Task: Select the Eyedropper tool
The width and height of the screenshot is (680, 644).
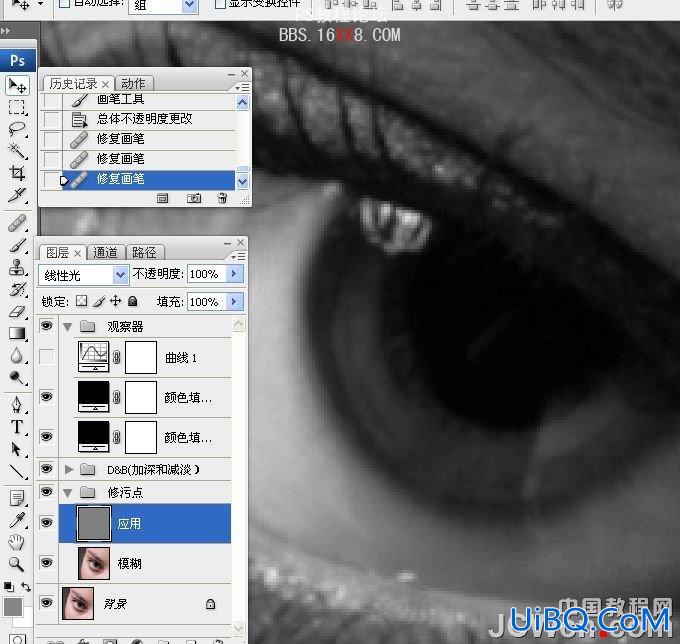Action: pyautogui.click(x=17, y=520)
